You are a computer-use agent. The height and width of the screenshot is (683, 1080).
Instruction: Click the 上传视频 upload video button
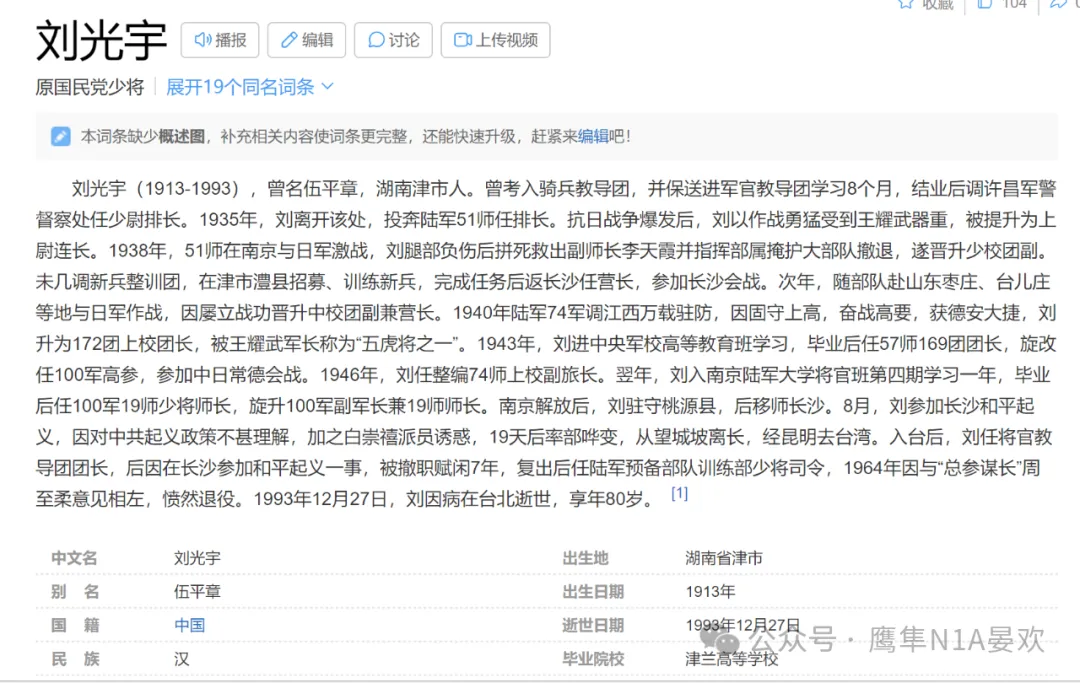pyautogui.click(x=495, y=40)
